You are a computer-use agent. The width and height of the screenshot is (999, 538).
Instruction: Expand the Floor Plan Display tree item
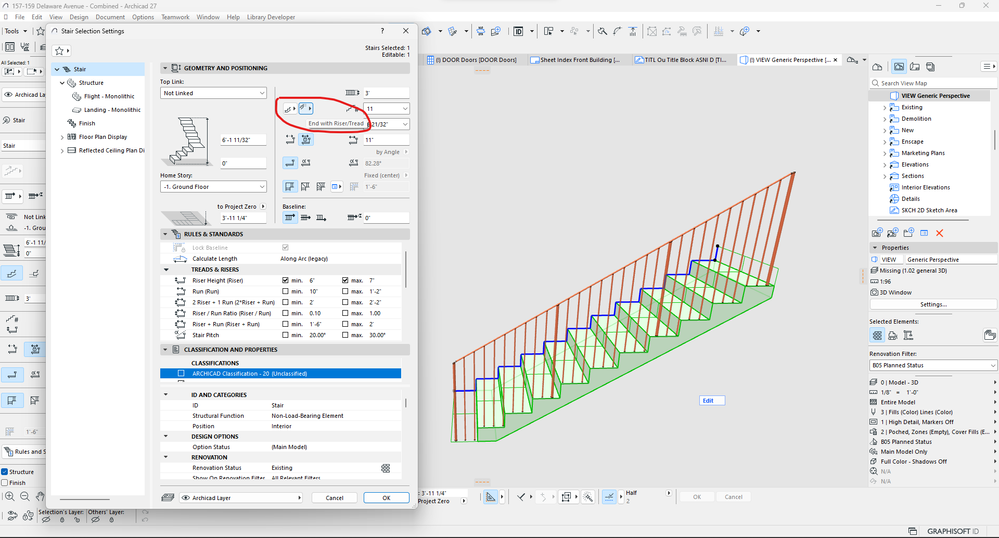pos(62,137)
